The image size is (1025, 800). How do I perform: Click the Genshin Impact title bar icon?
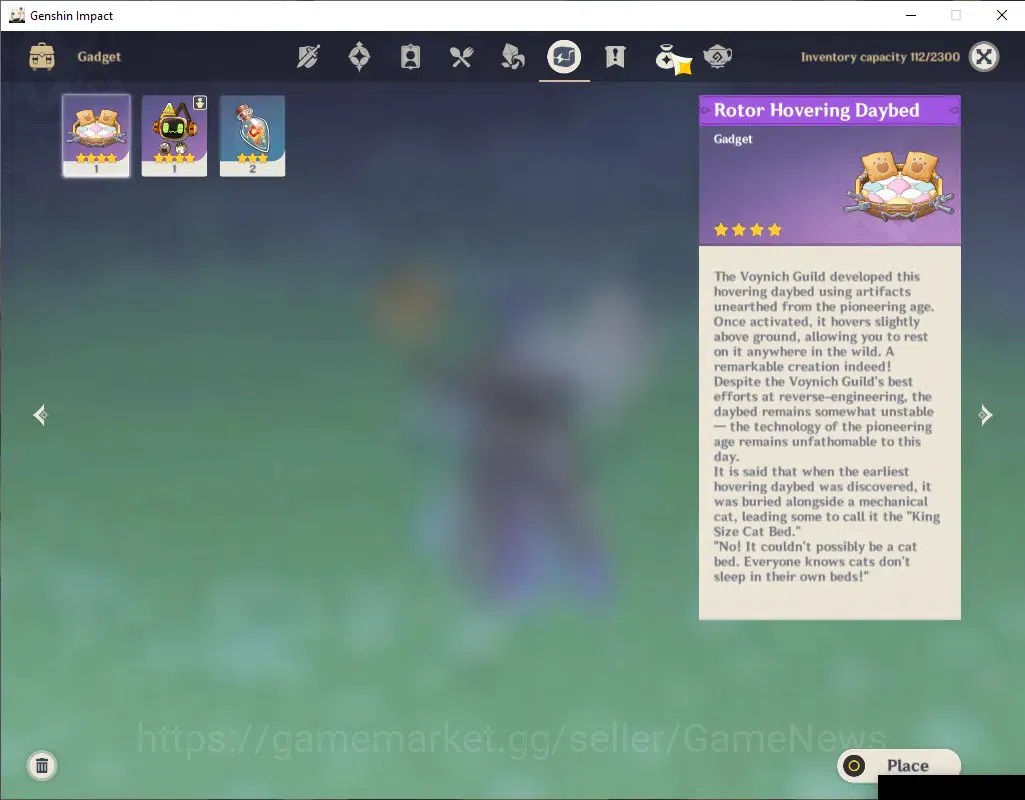pos(16,15)
